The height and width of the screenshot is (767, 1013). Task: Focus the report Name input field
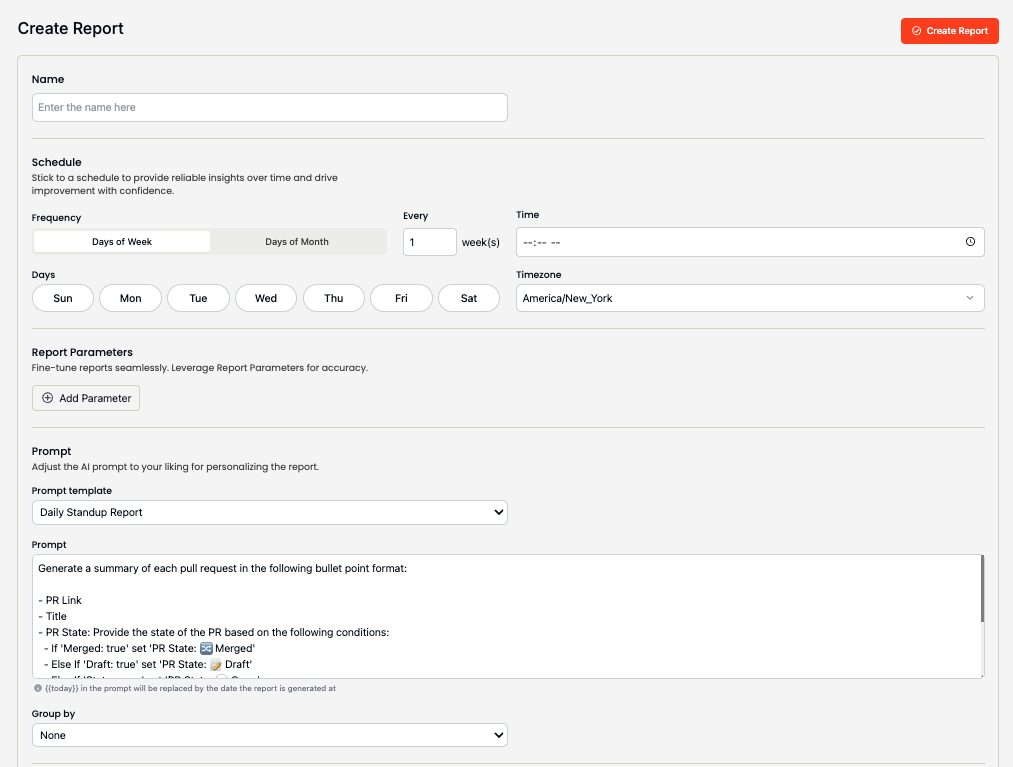270,107
